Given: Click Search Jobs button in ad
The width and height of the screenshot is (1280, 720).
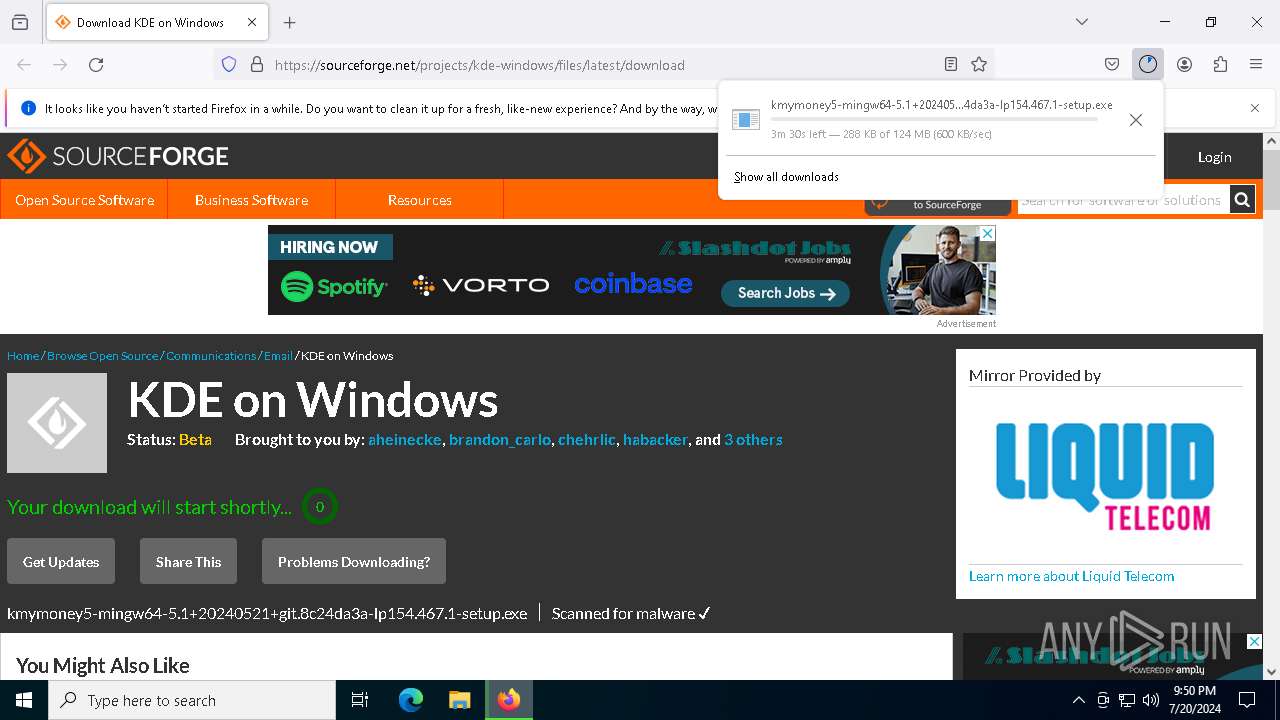Looking at the screenshot, I should click(785, 293).
